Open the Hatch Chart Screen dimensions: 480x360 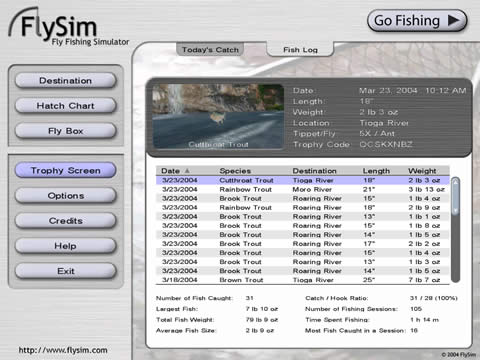pyautogui.click(x=66, y=106)
